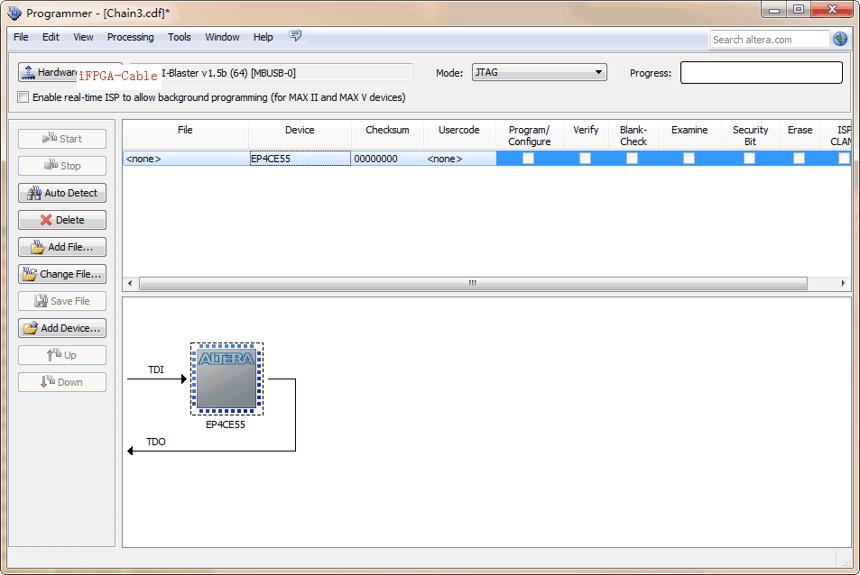This screenshot has width=860, height=575.
Task: Open the Tools menu
Action: click(179, 37)
